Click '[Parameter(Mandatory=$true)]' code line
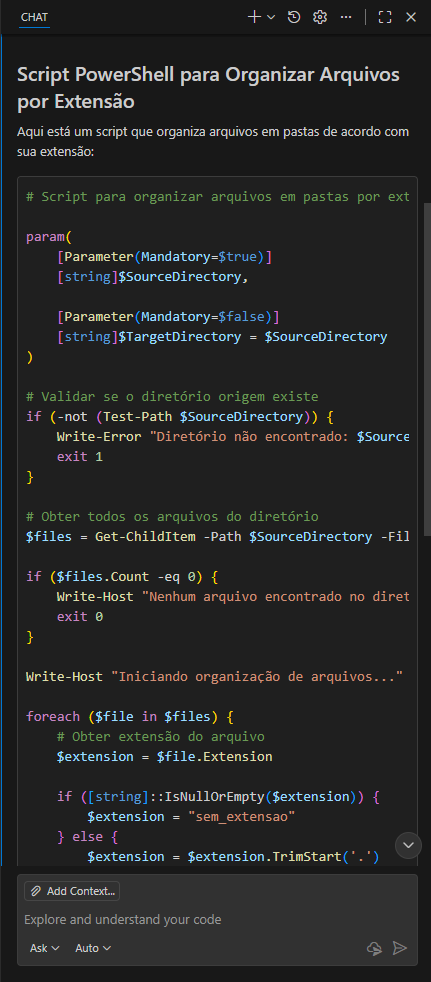The height and width of the screenshot is (982, 431). coord(164,257)
